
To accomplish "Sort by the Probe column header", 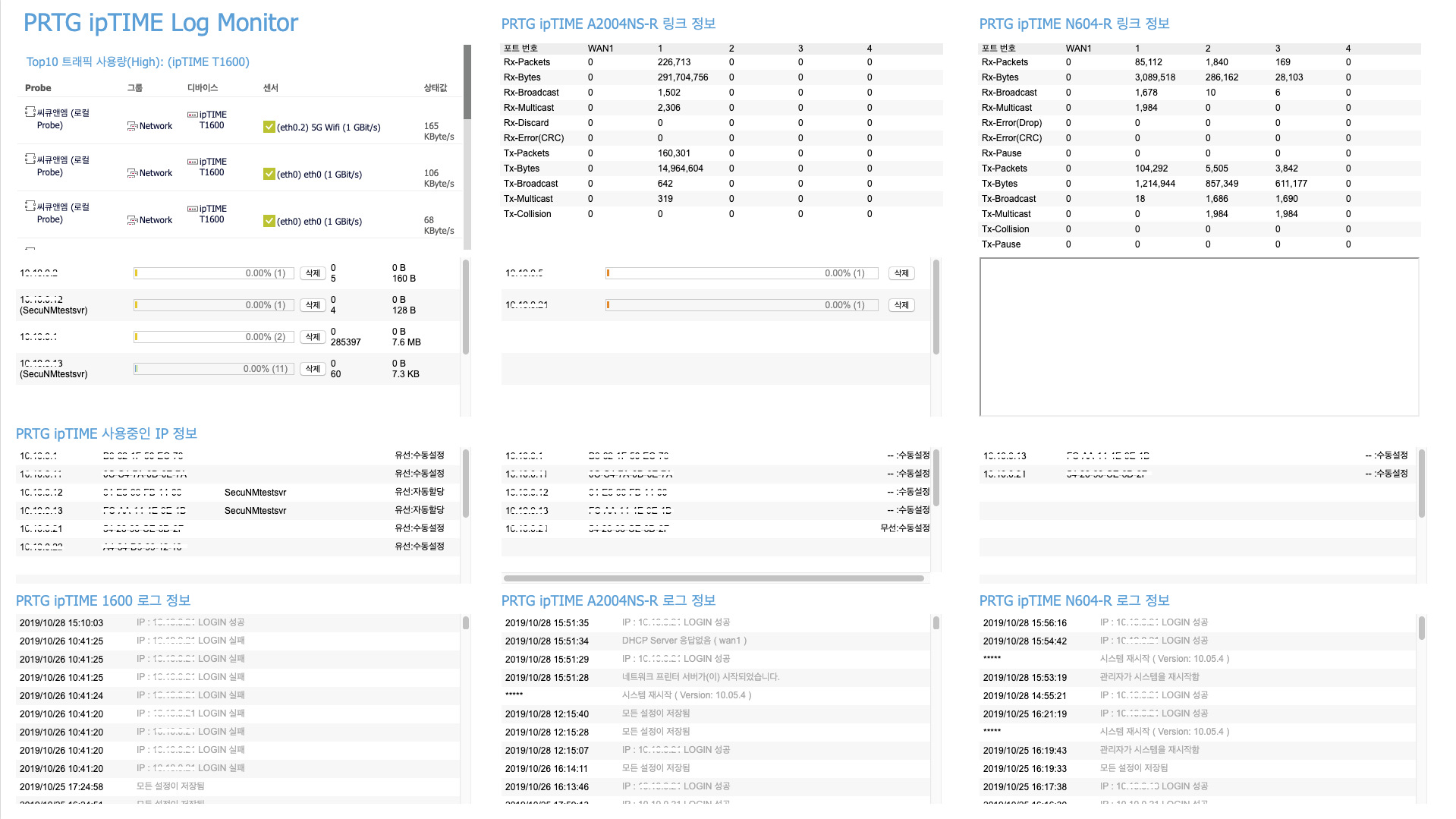I will tap(38, 88).
